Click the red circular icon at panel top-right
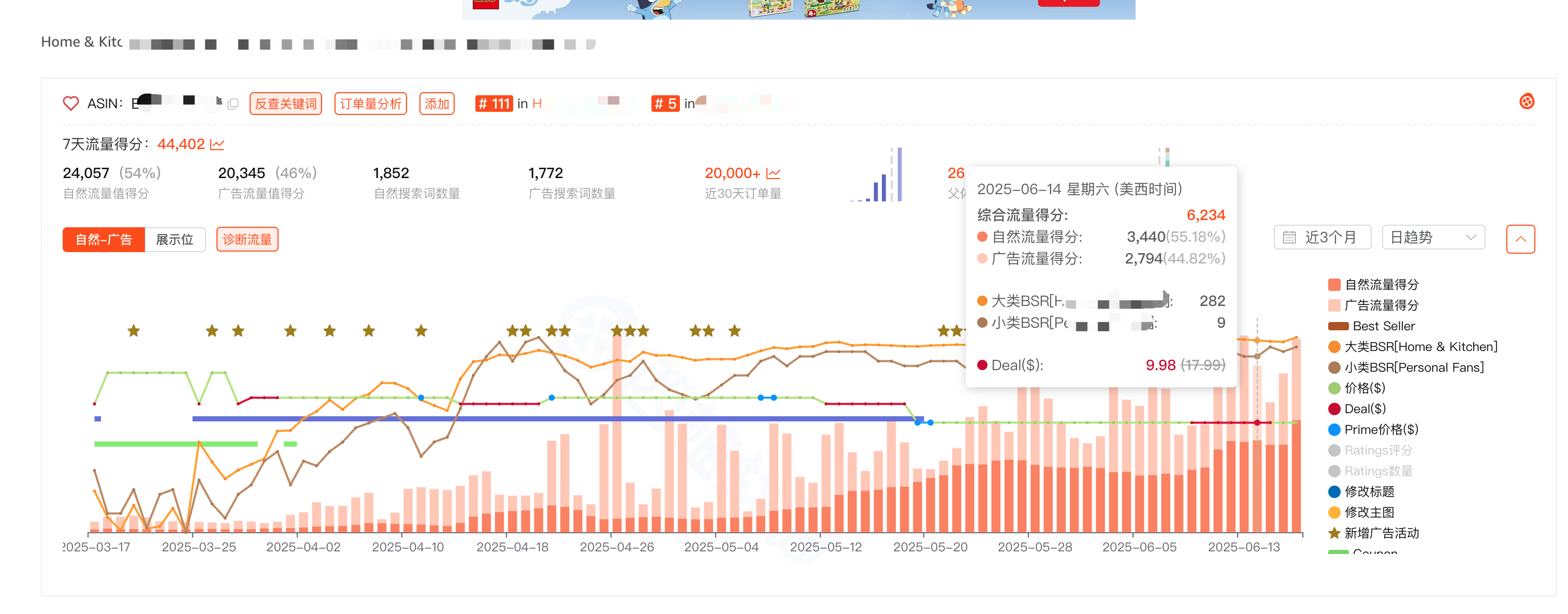1568x614 pixels. pos(1527,101)
